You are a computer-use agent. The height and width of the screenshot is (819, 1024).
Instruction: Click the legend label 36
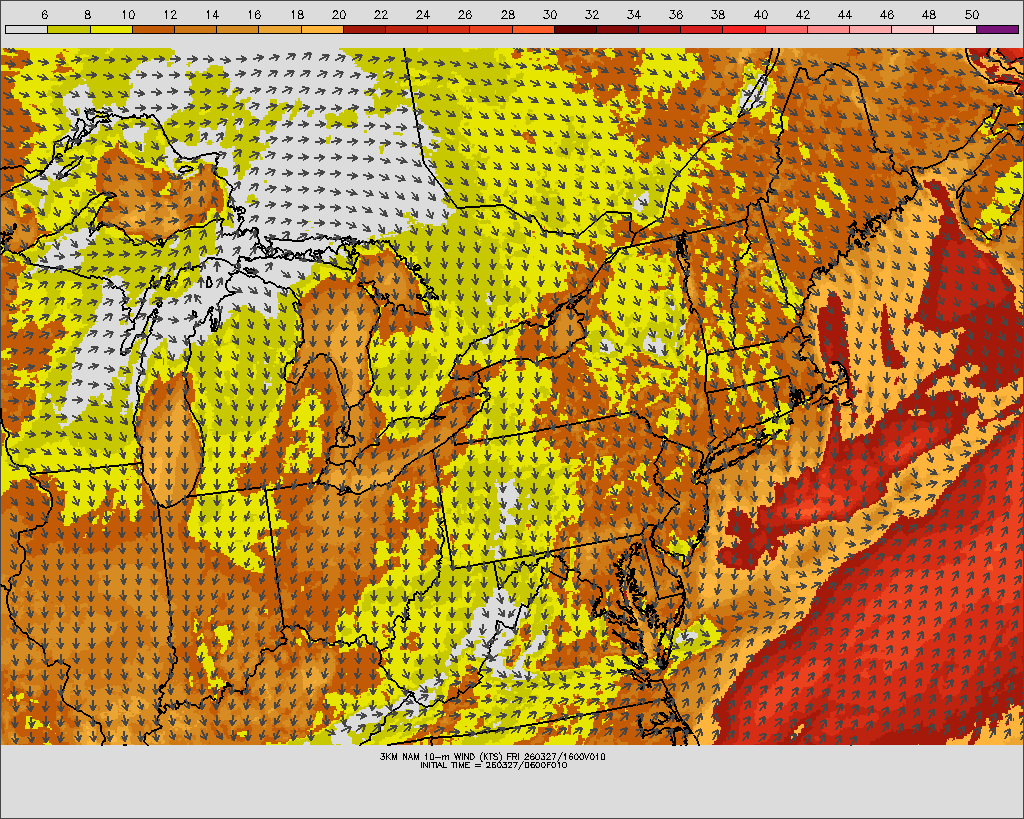pyautogui.click(x=676, y=14)
